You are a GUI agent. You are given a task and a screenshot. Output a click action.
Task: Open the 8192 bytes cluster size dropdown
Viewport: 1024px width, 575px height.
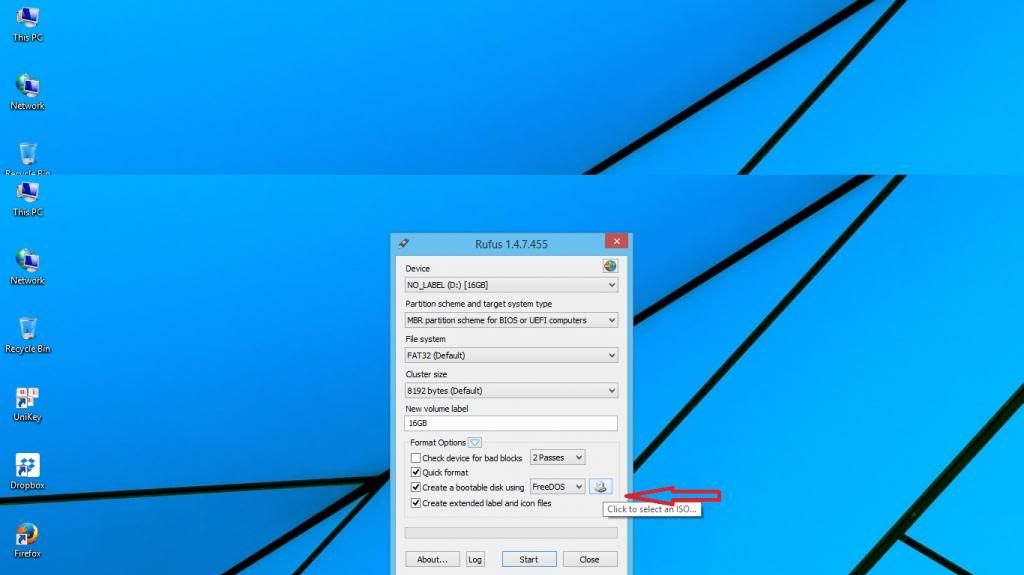tap(511, 391)
